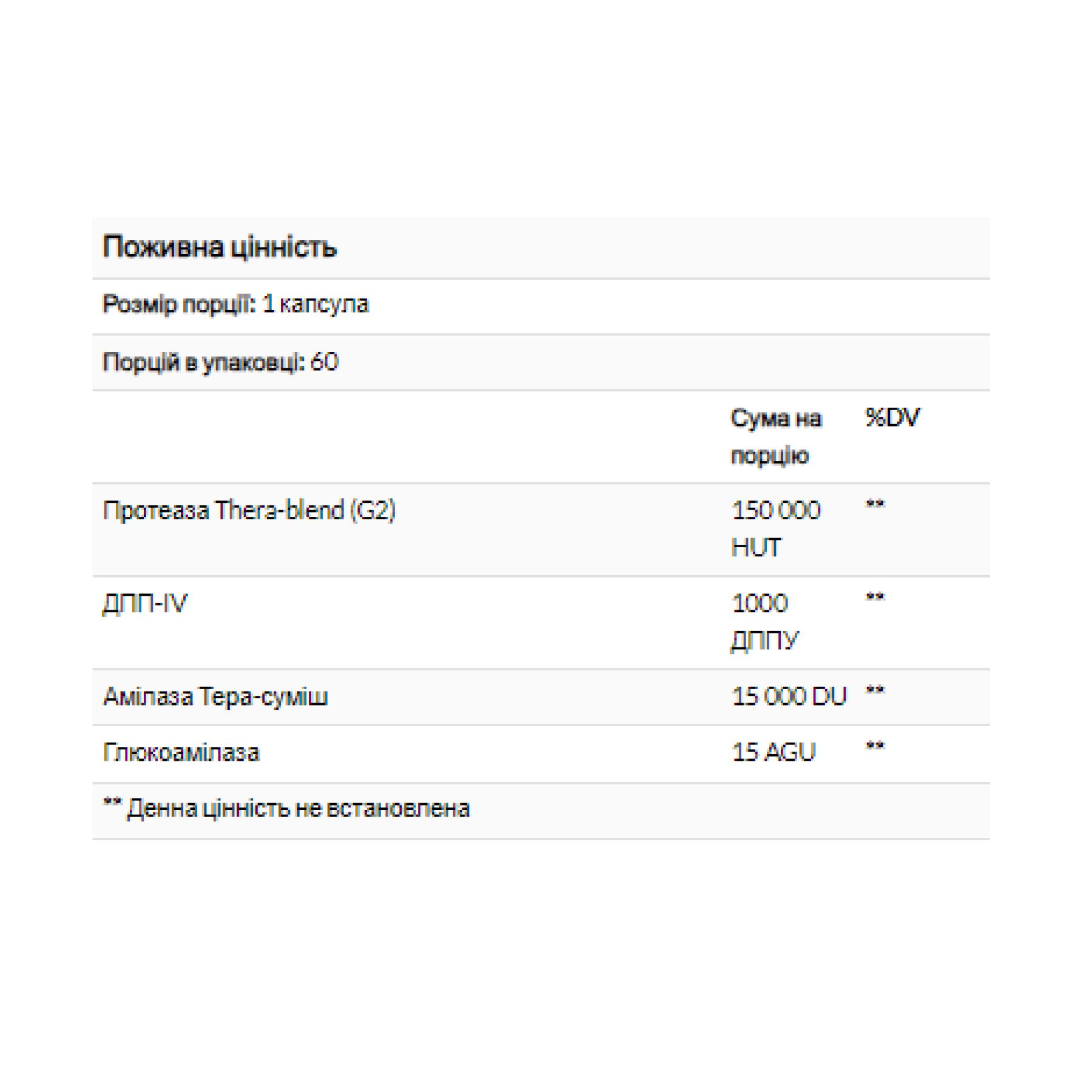
Task: Click the %DV asterisks in the Амілаза row
Action: tap(875, 691)
